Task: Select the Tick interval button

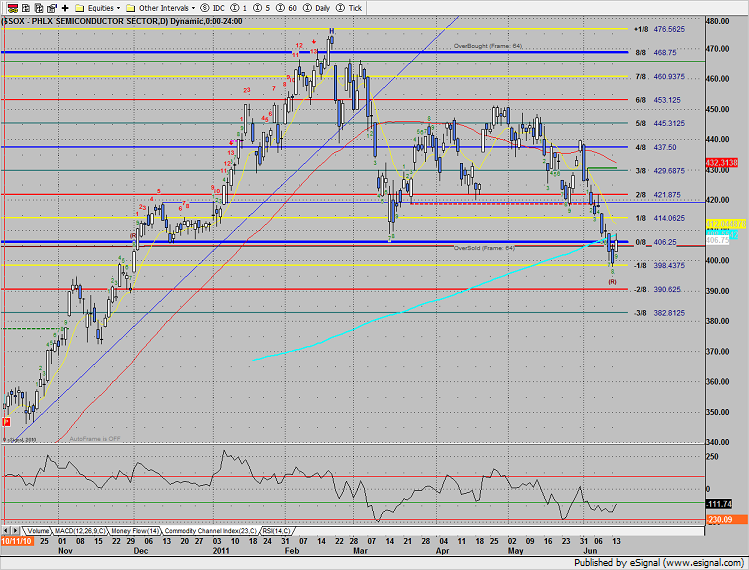Action: 349,8
